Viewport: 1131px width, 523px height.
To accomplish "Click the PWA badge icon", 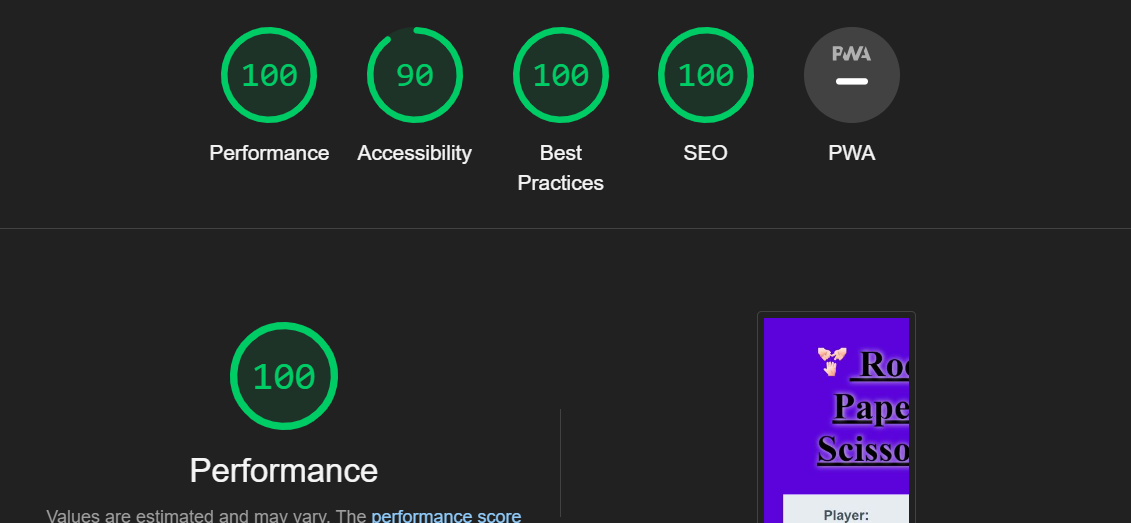I will (x=852, y=75).
